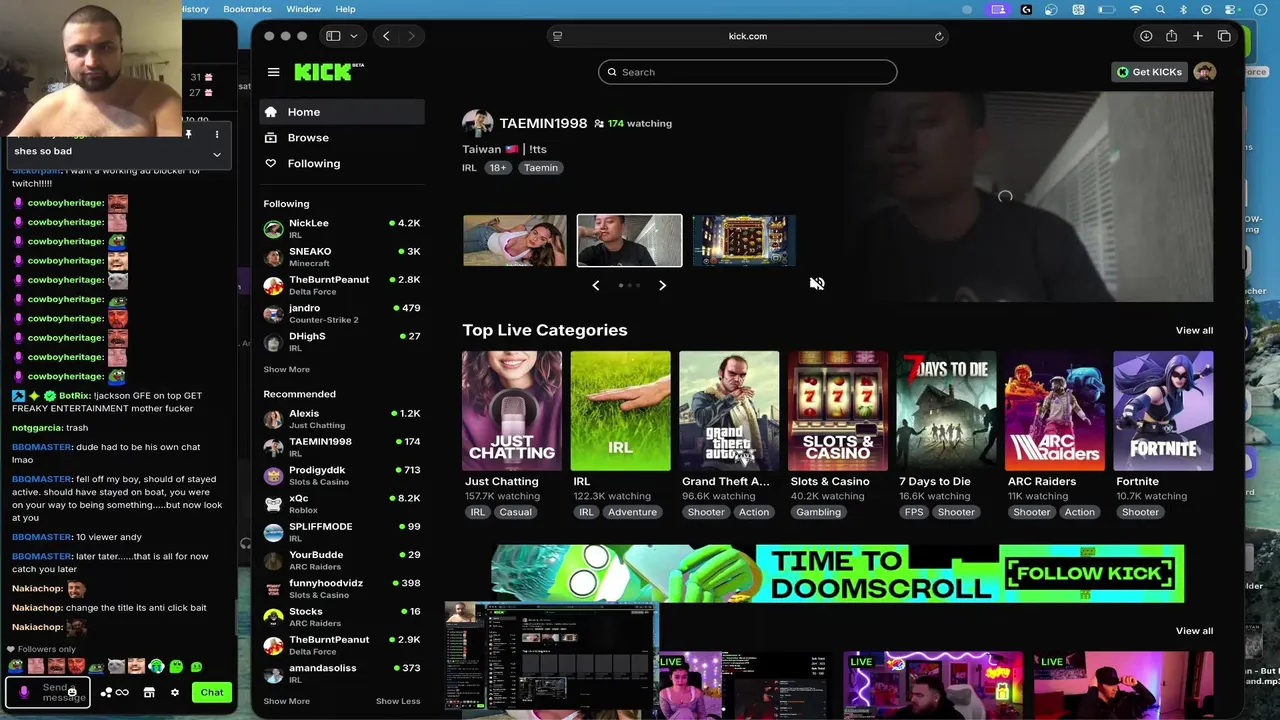Viewport: 1280px width, 720px height.
Task: View all Top Live Categories
Action: (x=1194, y=330)
